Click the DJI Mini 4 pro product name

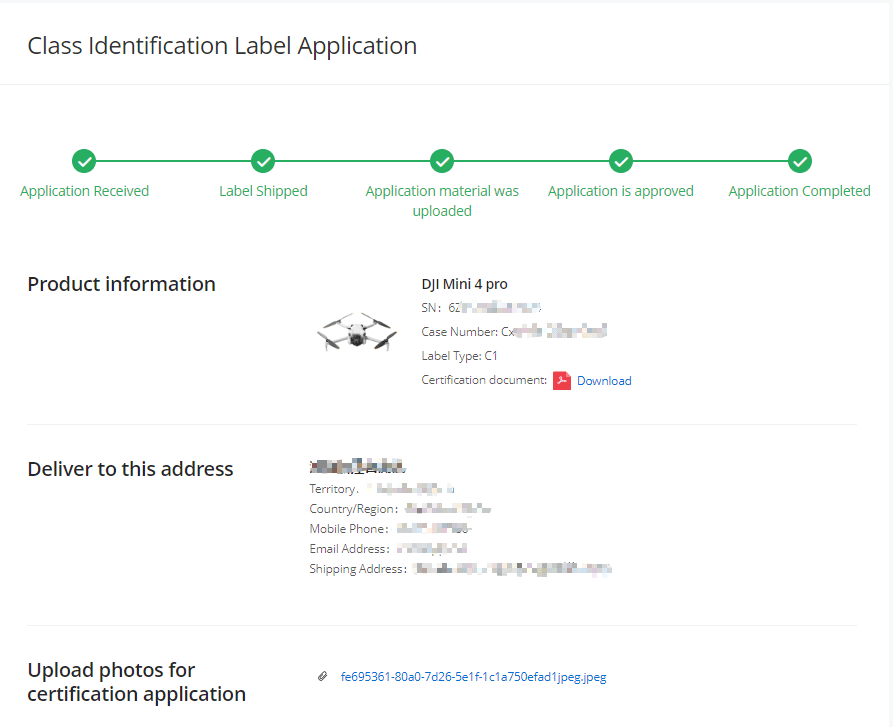(x=464, y=284)
